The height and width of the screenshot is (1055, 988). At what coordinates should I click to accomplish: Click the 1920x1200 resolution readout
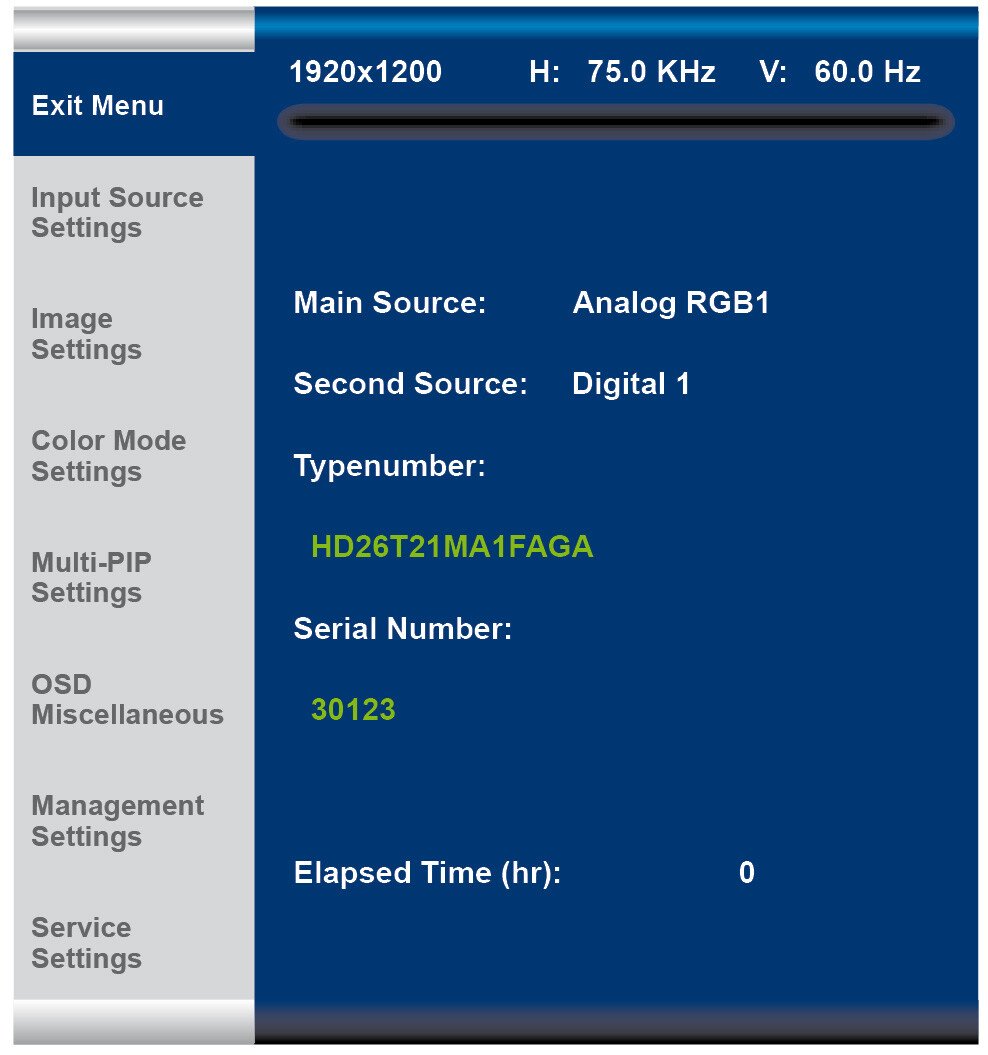pyautogui.click(x=365, y=72)
